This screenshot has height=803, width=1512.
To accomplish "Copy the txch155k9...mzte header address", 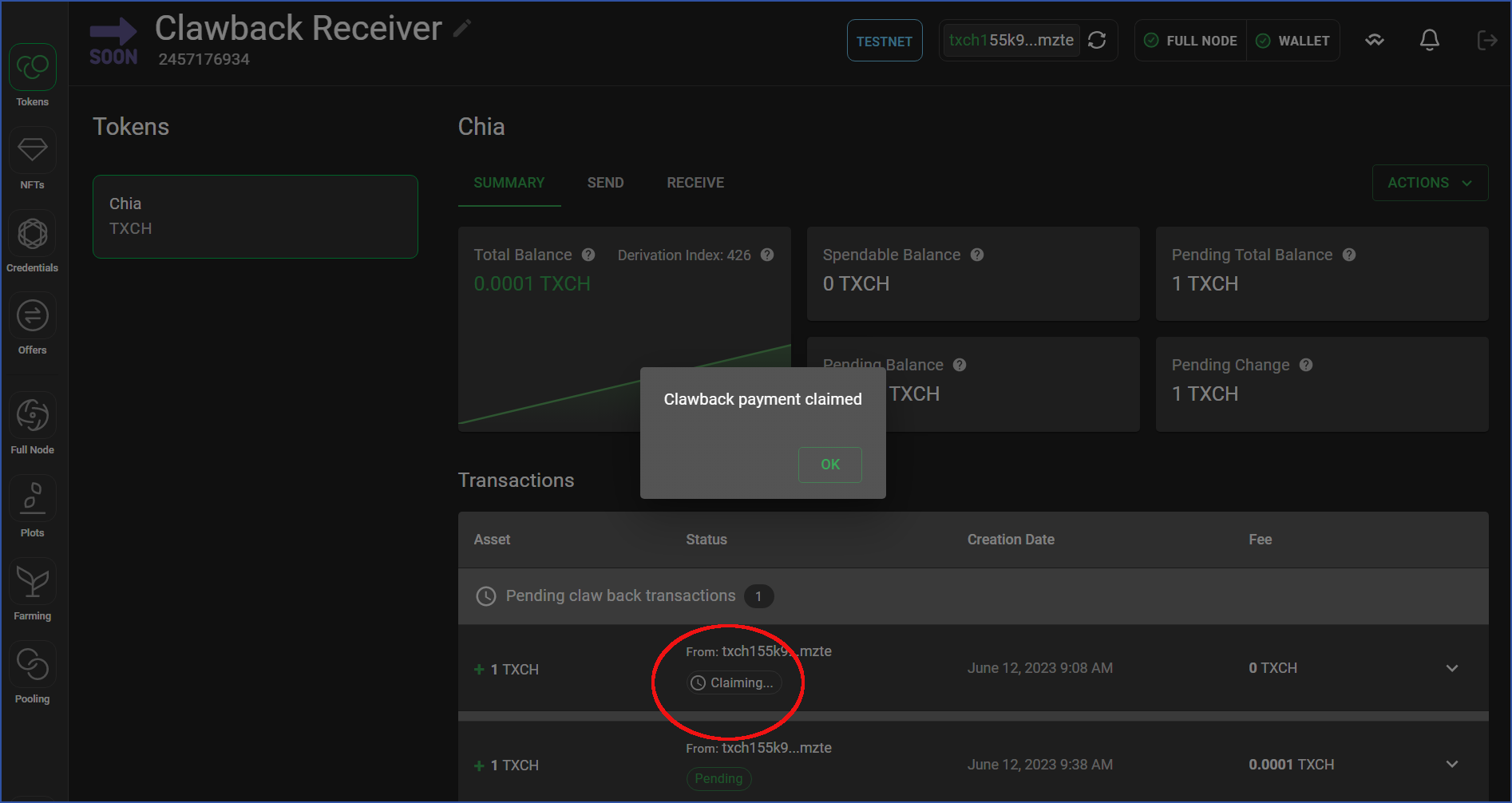I will tap(1011, 40).
